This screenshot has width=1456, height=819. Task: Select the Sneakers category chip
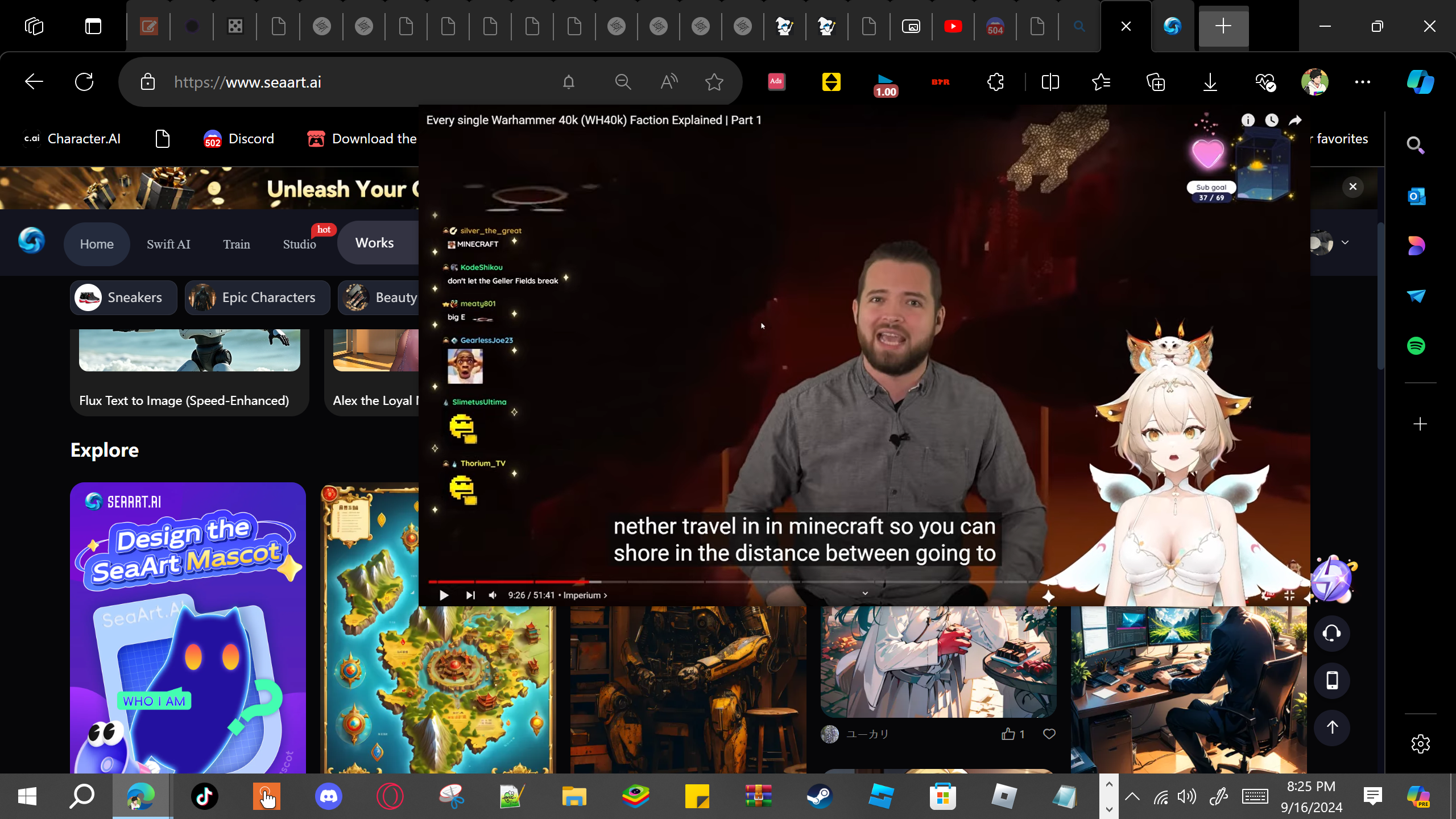123,297
